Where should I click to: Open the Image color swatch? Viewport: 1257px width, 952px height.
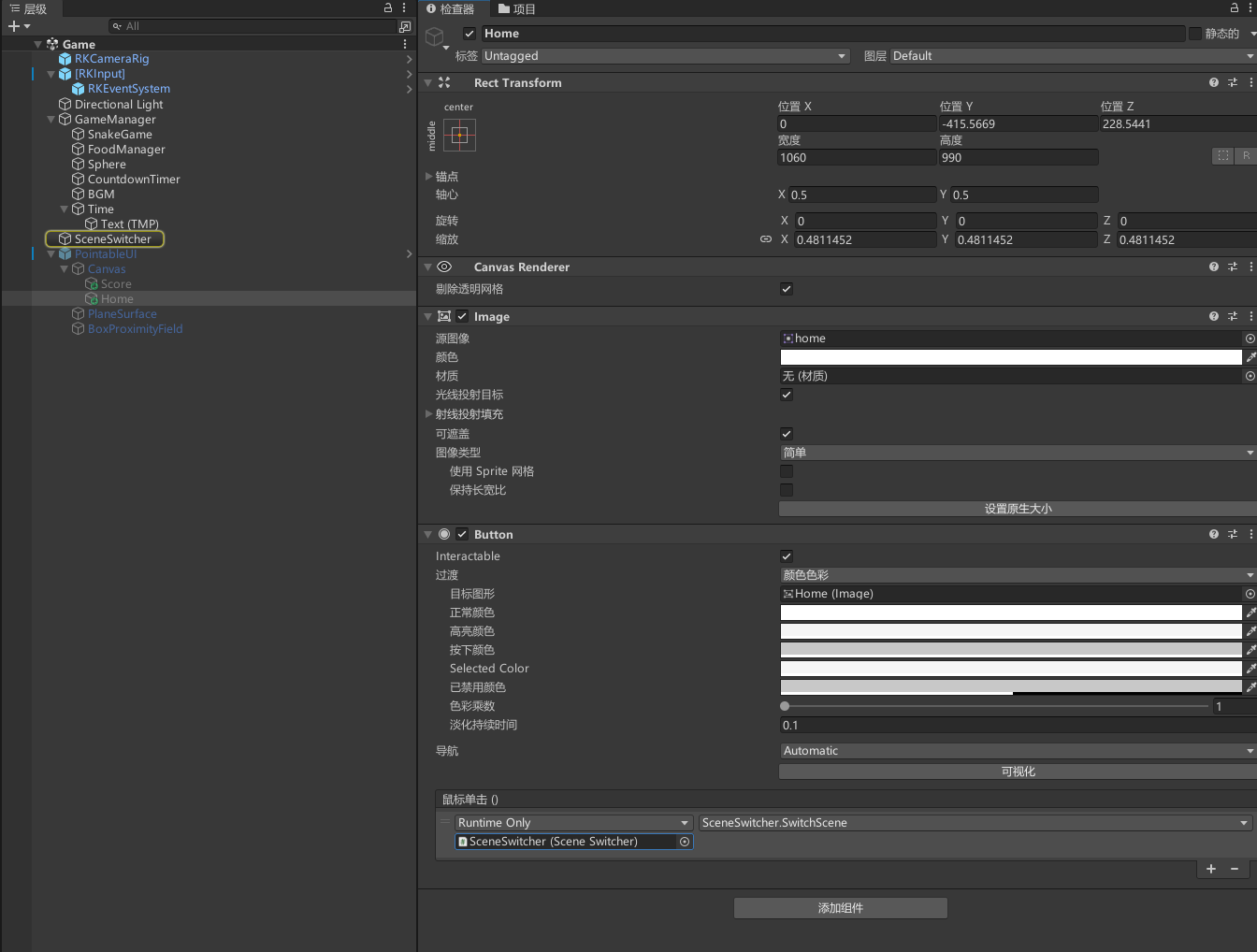[x=1011, y=357]
